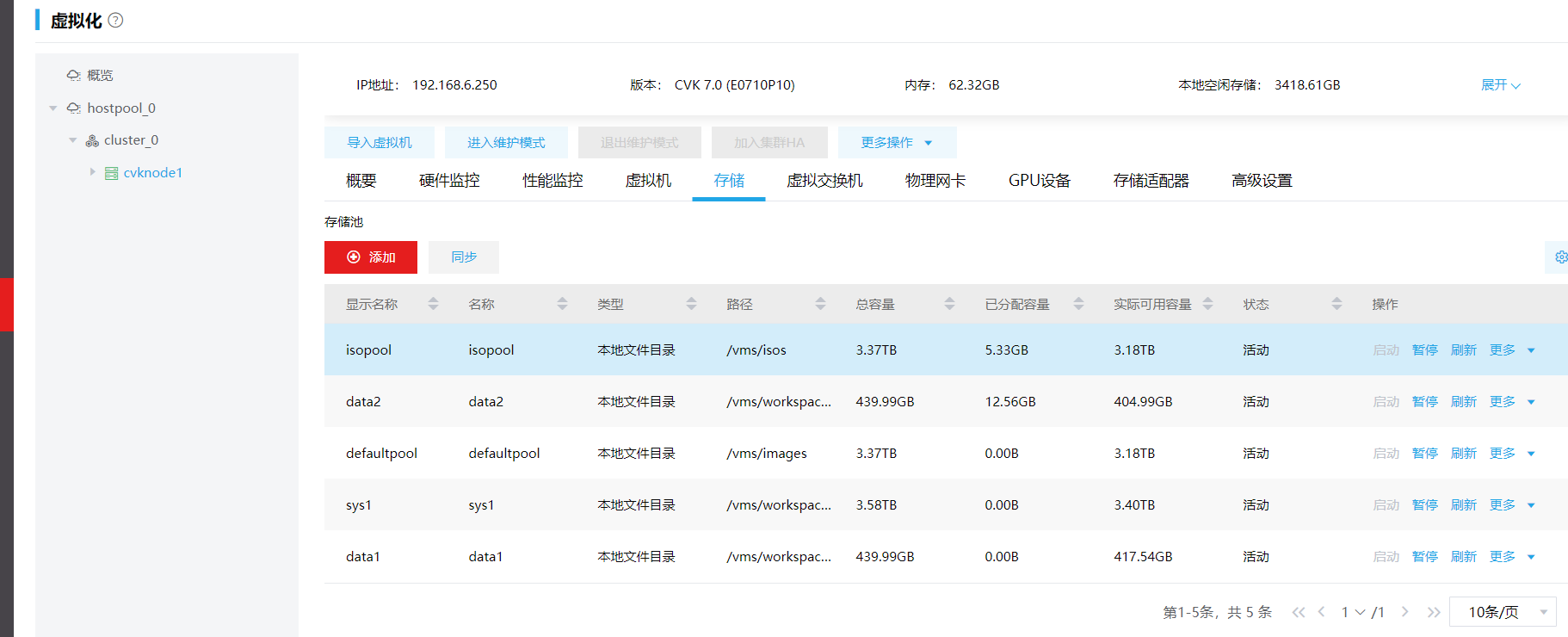Select hostpool_0 in the tree
Image resolution: width=1568 pixels, height=637 pixels.
pyautogui.click(x=121, y=108)
